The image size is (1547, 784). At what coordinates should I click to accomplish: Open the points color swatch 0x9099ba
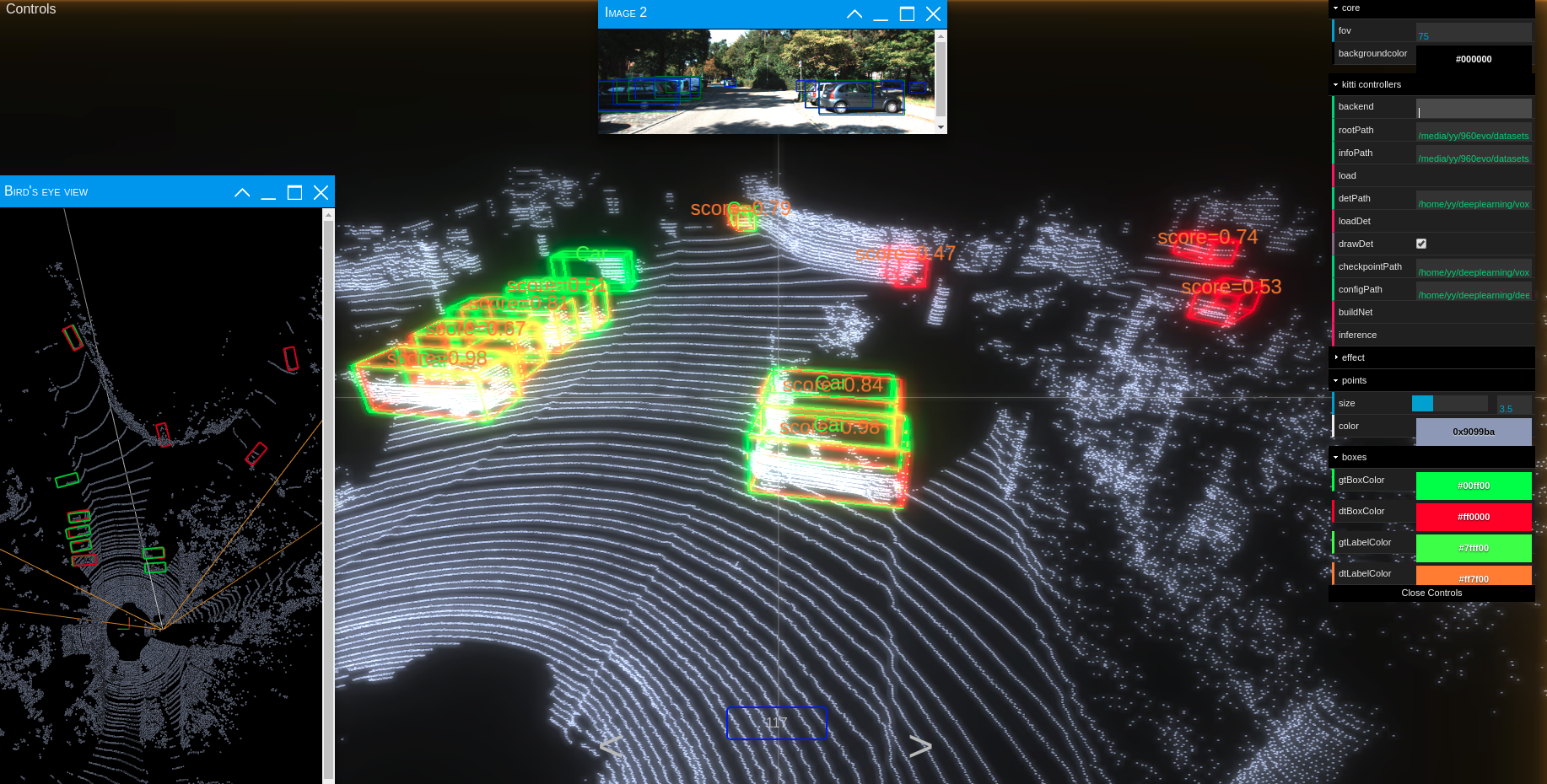click(x=1474, y=432)
